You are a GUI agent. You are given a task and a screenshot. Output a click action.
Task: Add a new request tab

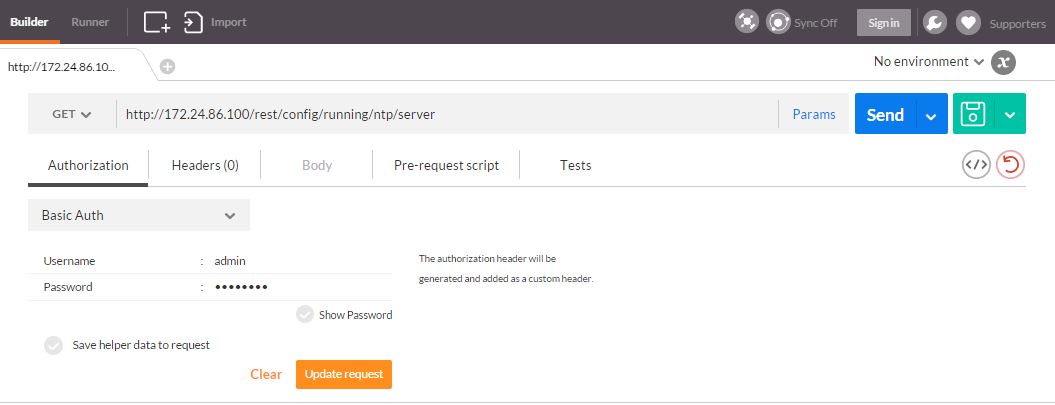[167, 67]
